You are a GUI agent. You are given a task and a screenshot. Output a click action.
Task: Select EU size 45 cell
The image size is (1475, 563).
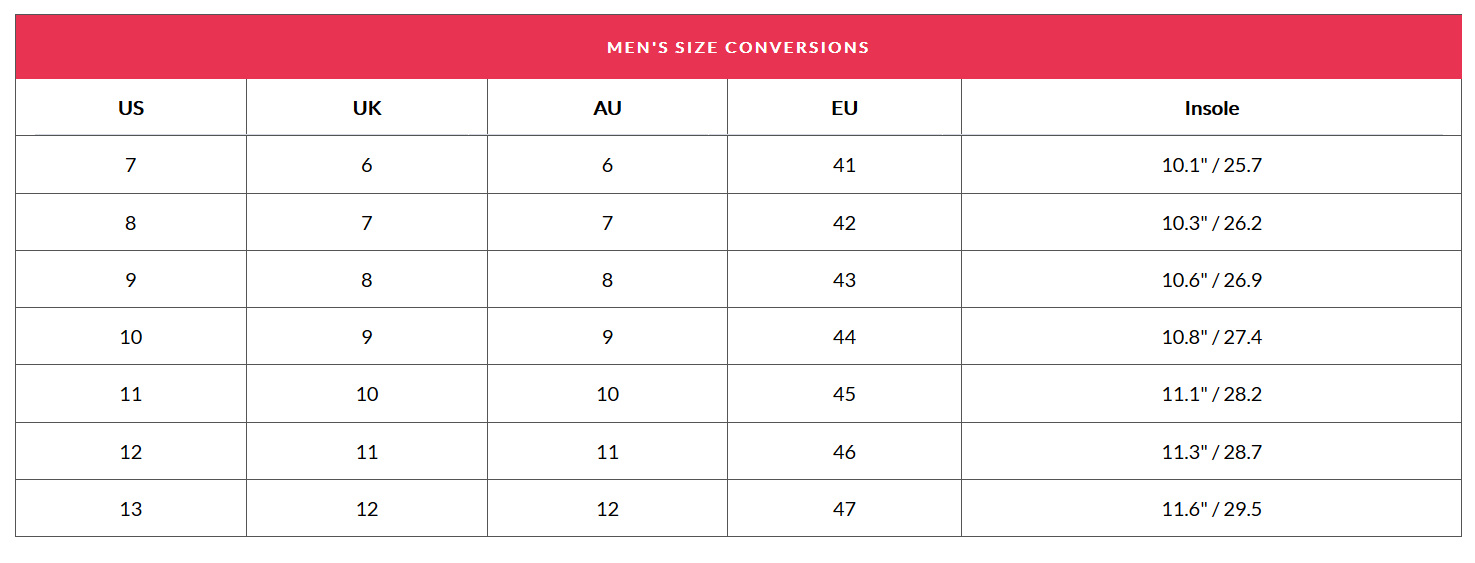(844, 394)
